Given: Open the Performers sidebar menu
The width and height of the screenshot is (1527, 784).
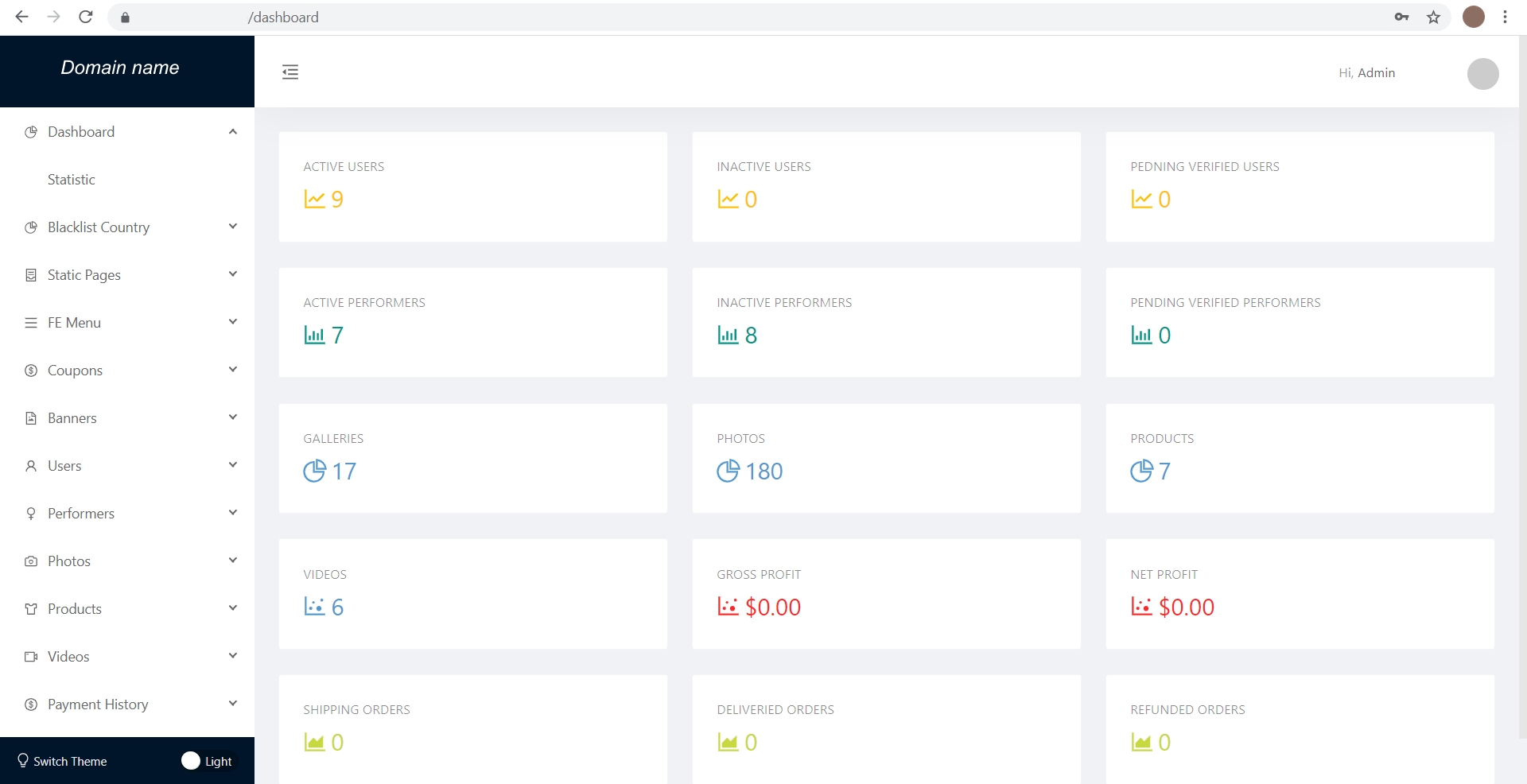Looking at the screenshot, I should tap(81, 514).
